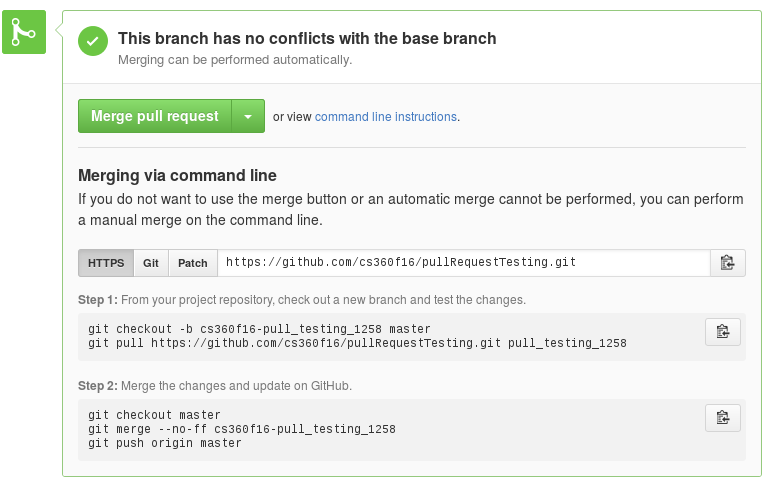Click the 'This branch has no conflicts' heading
Viewport: 765px width, 484px height.
point(307,39)
